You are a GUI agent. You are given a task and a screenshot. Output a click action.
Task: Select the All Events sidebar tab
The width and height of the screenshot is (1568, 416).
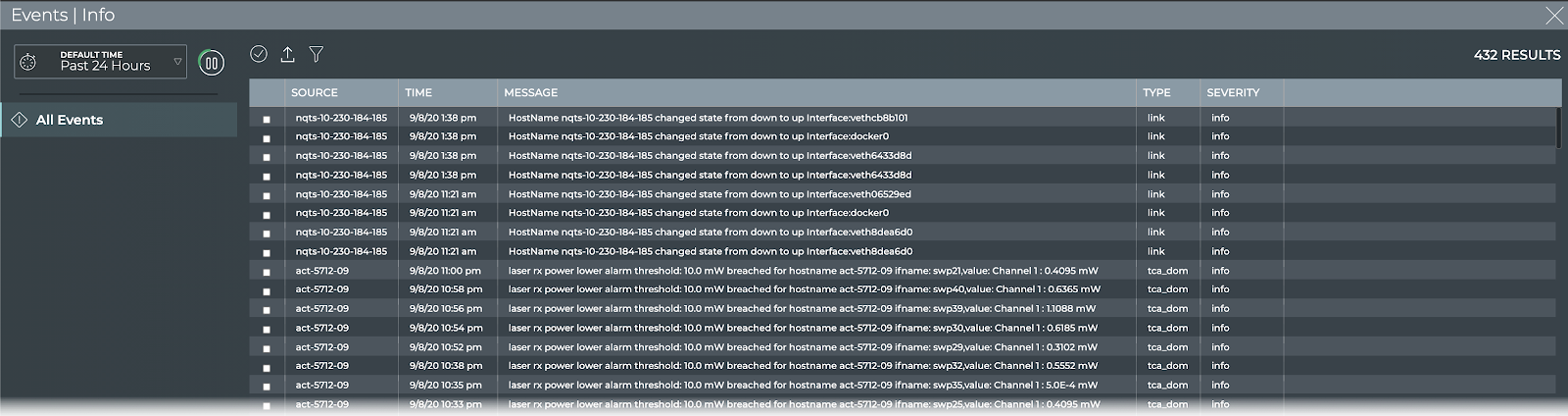(x=70, y=120)
